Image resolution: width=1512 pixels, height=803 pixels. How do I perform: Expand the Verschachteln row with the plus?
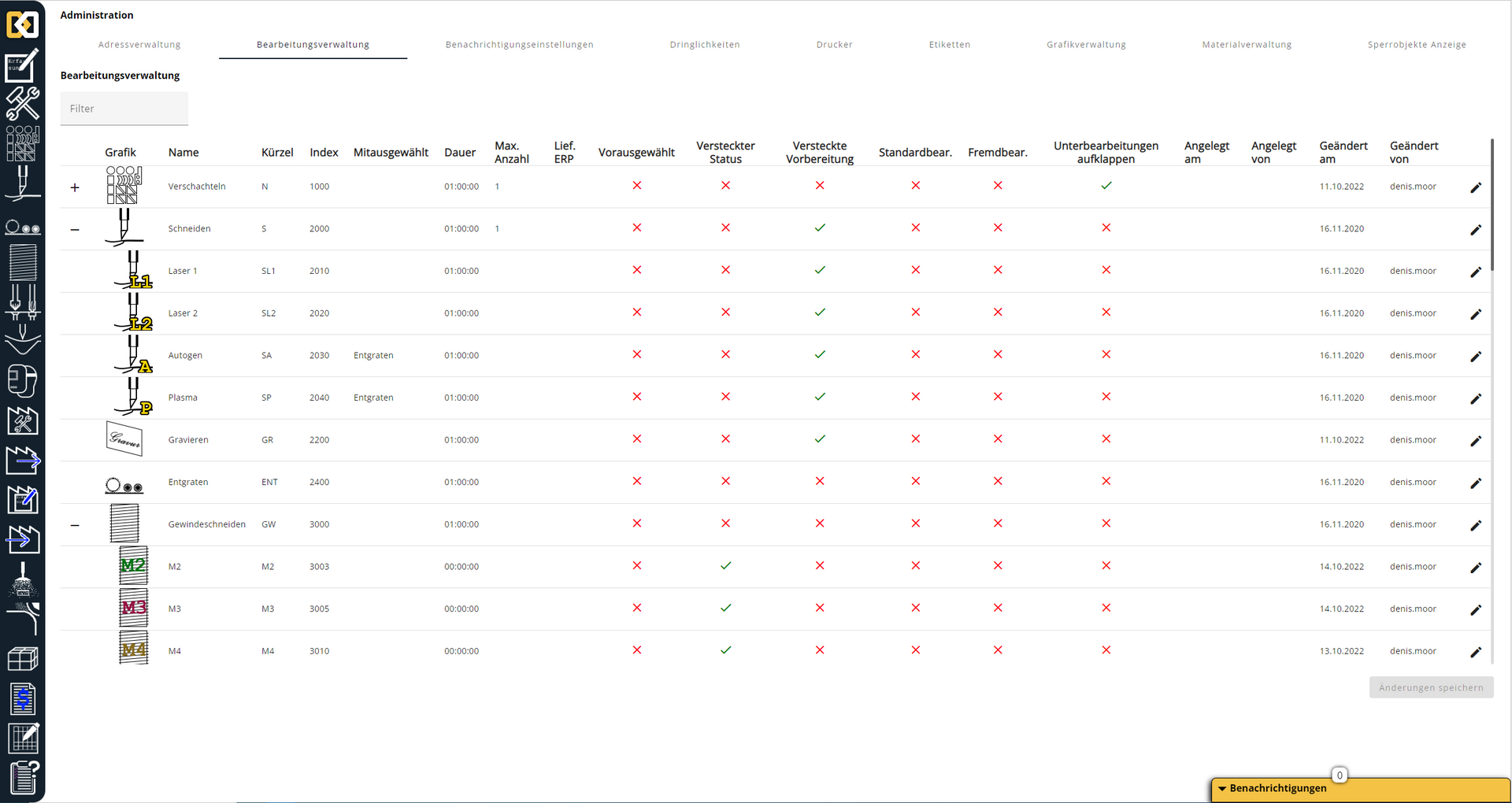click(75, 187)
